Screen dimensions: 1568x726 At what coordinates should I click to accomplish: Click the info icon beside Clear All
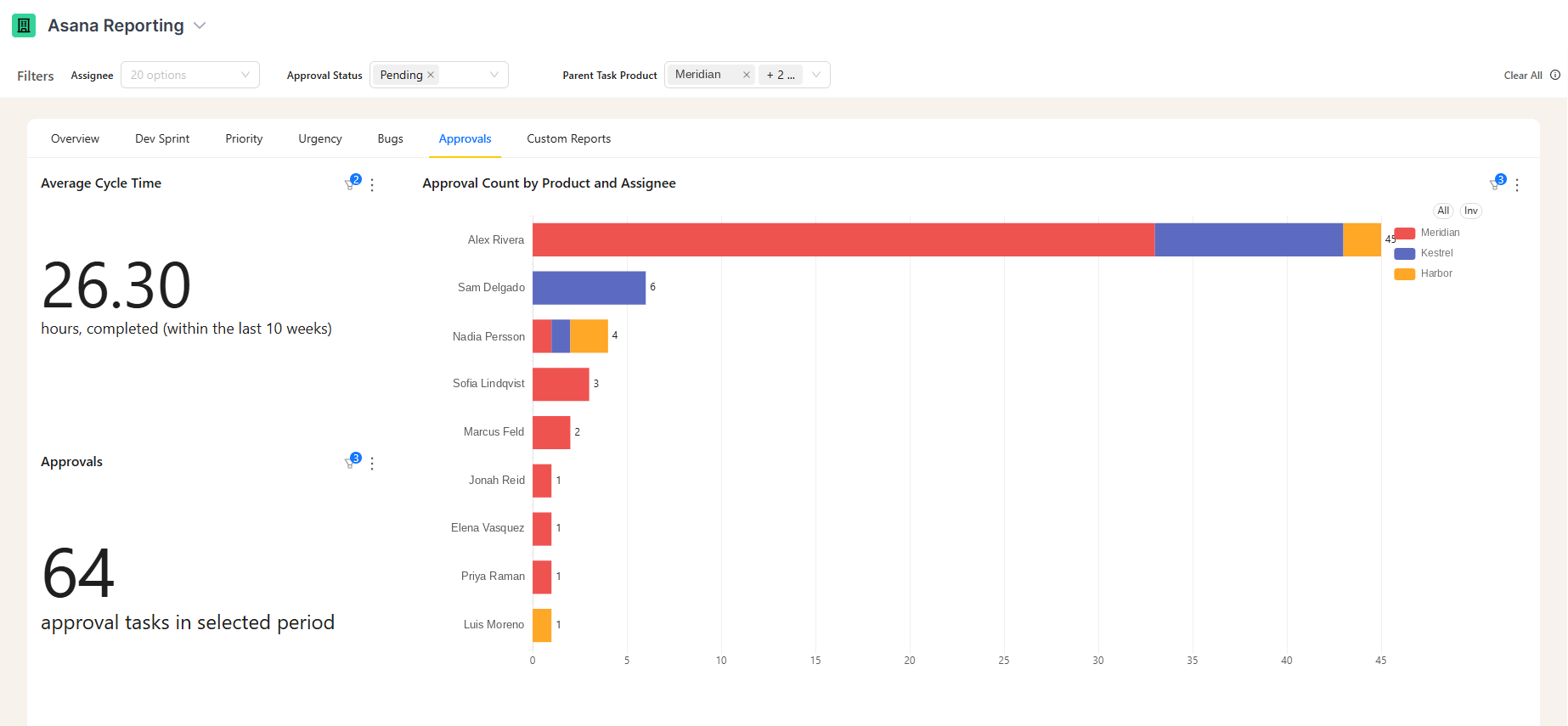click(1555, 75)
